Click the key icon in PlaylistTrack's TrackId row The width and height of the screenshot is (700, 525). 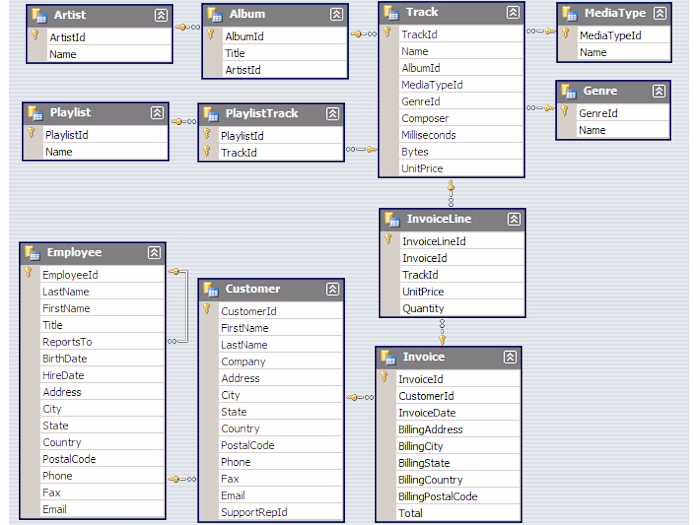[x=207, y=152]
